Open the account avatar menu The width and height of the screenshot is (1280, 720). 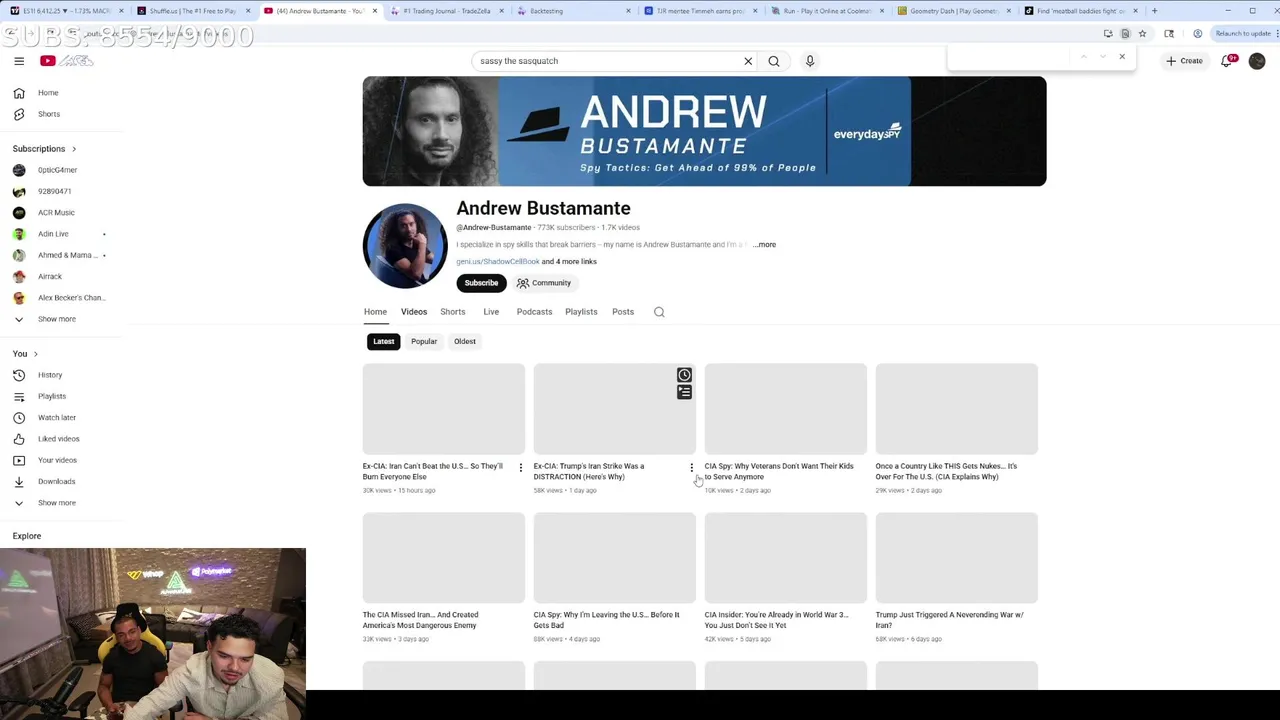pyautogui.click(x=1257, y=61)
